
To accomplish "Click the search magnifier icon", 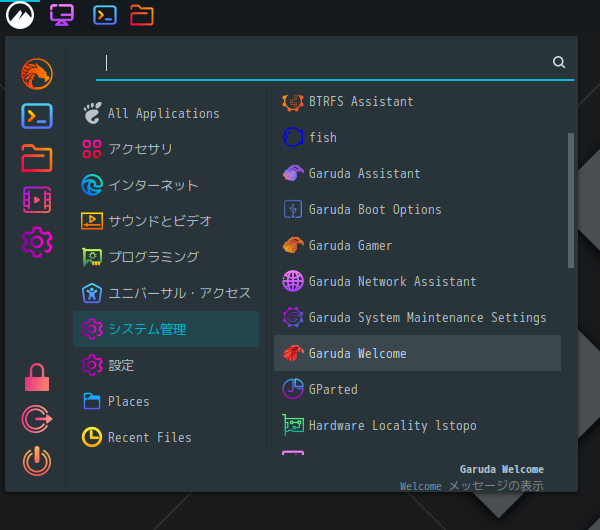I will click(x=559, y=62).
